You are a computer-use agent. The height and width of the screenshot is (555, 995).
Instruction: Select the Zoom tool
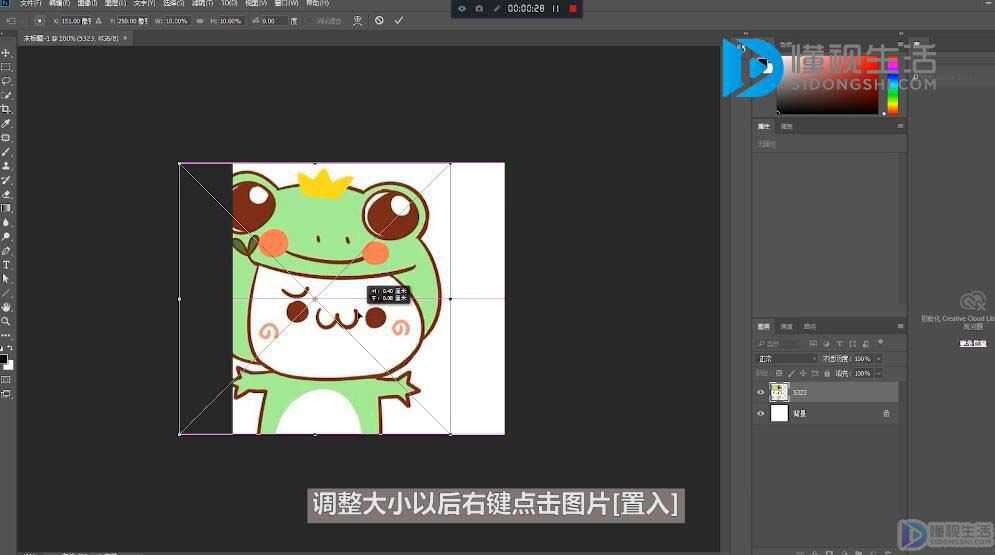pos(6,321)
